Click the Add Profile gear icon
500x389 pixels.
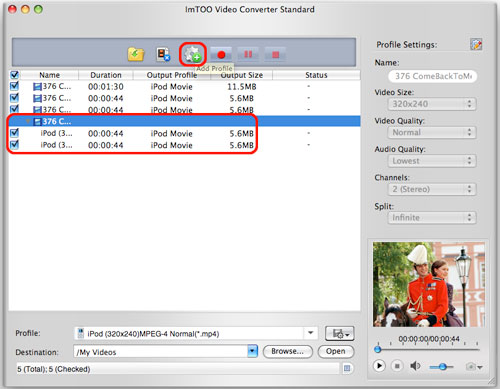click(192, 54)
